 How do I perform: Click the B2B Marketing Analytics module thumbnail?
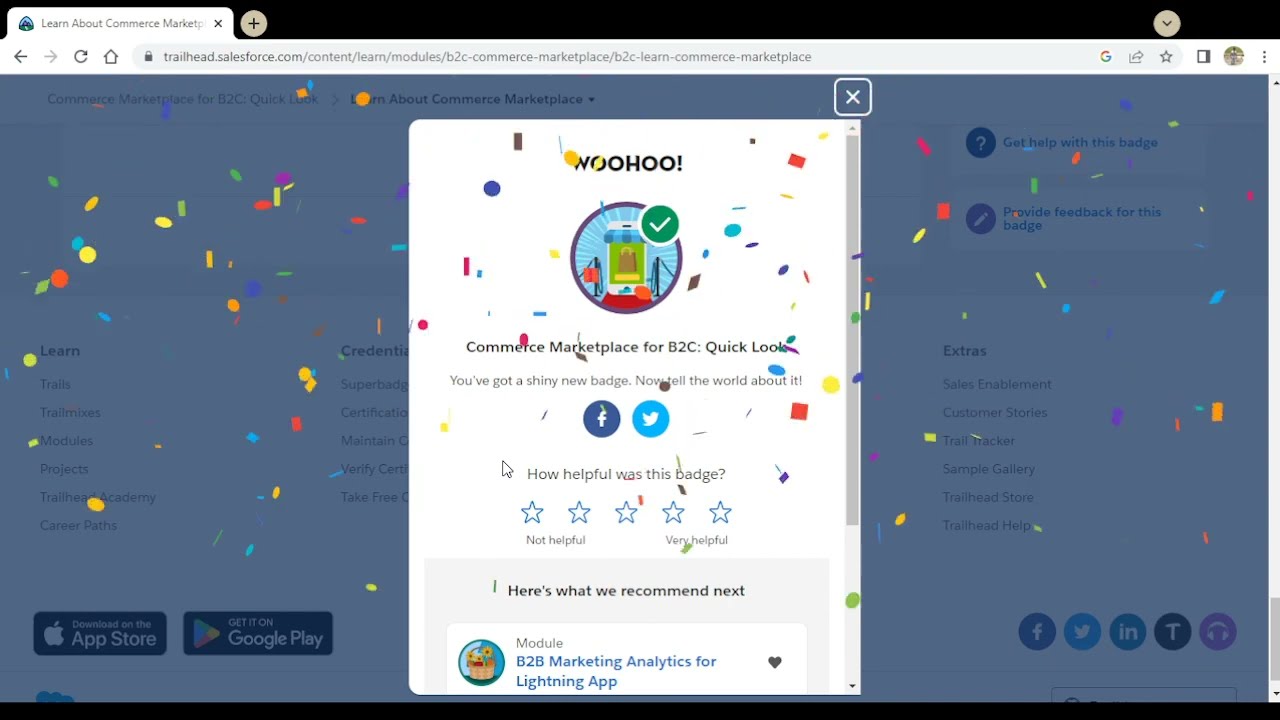[x=482, y=662]
